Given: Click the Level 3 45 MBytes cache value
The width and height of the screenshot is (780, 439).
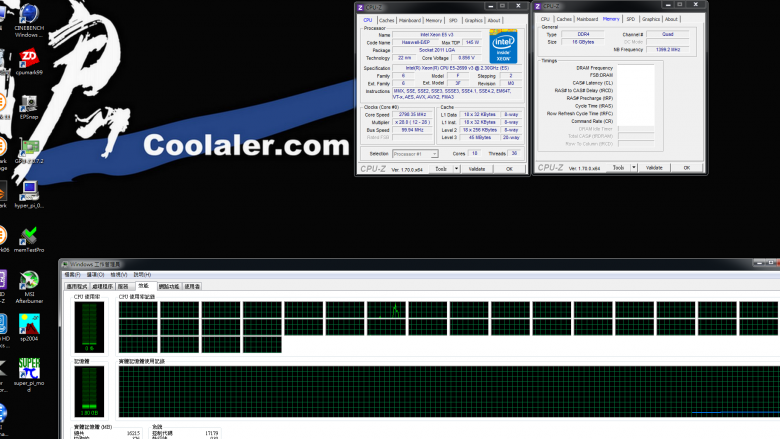Looking at the screenshot, I should tap(480, 137).
